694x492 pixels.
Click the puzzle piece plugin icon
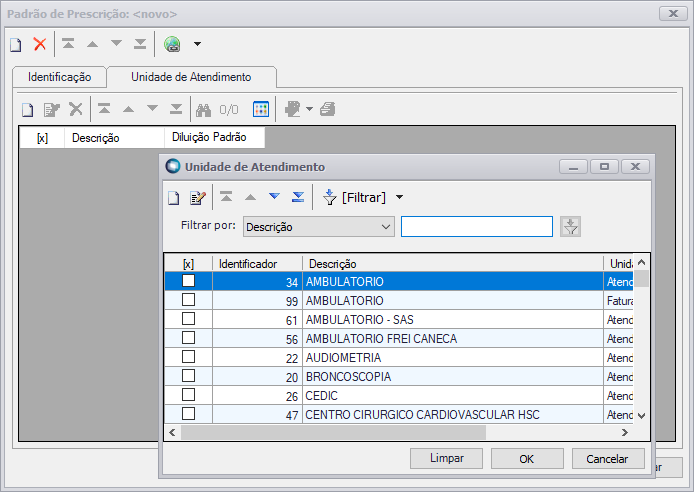(x=293, y=109)
